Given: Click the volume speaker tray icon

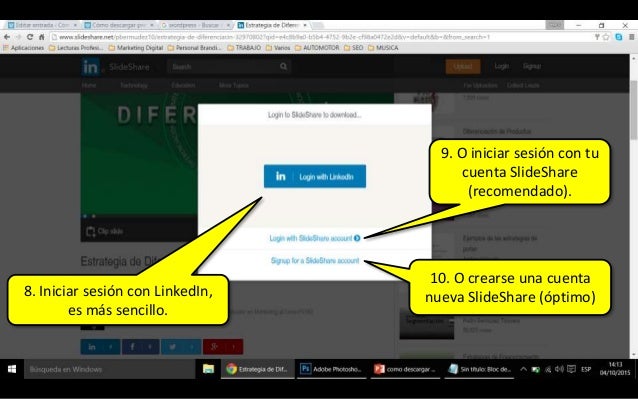Looking at the screenshot, I should point(559,369).
